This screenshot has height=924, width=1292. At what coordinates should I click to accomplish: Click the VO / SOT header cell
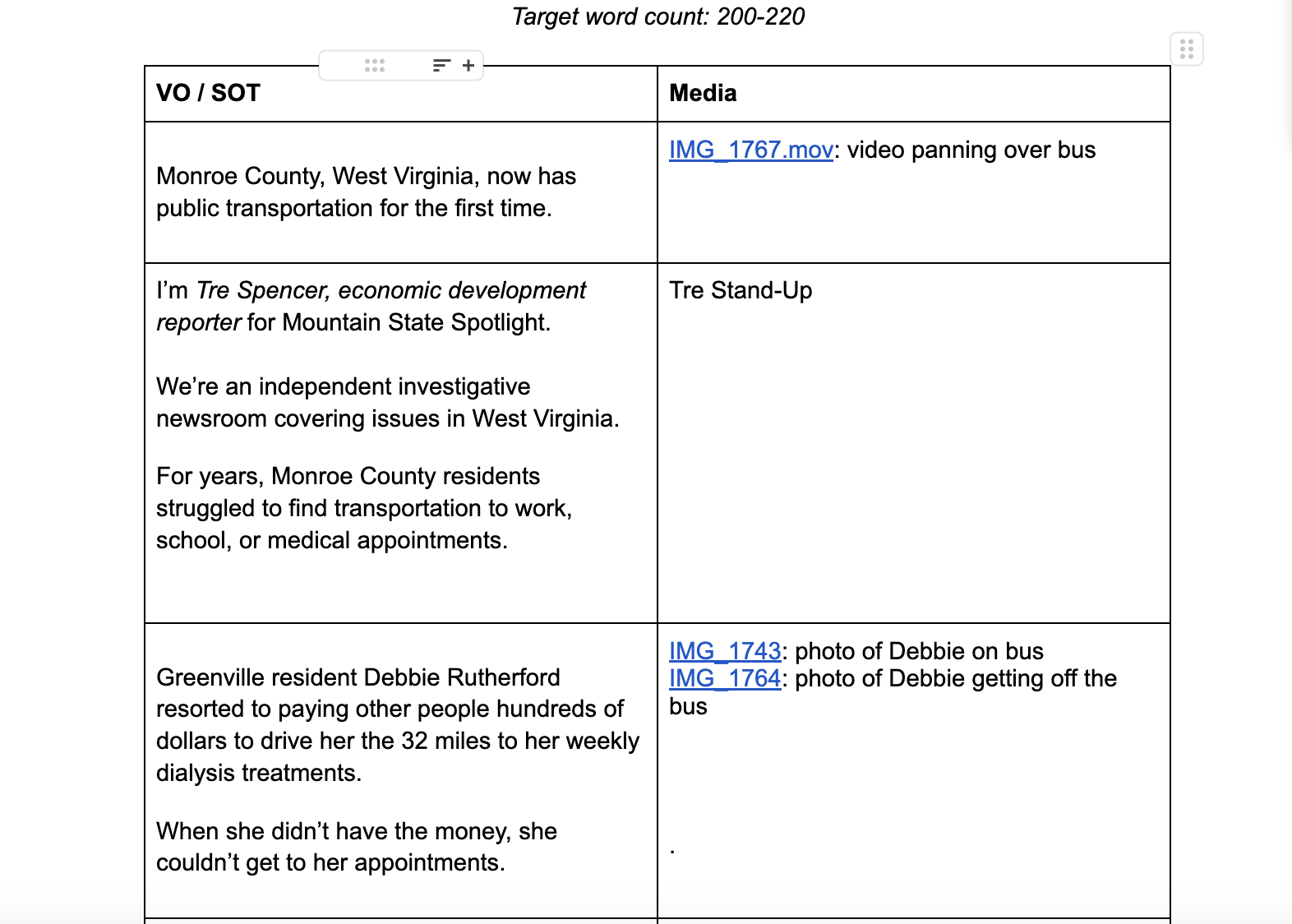(401, 94)
